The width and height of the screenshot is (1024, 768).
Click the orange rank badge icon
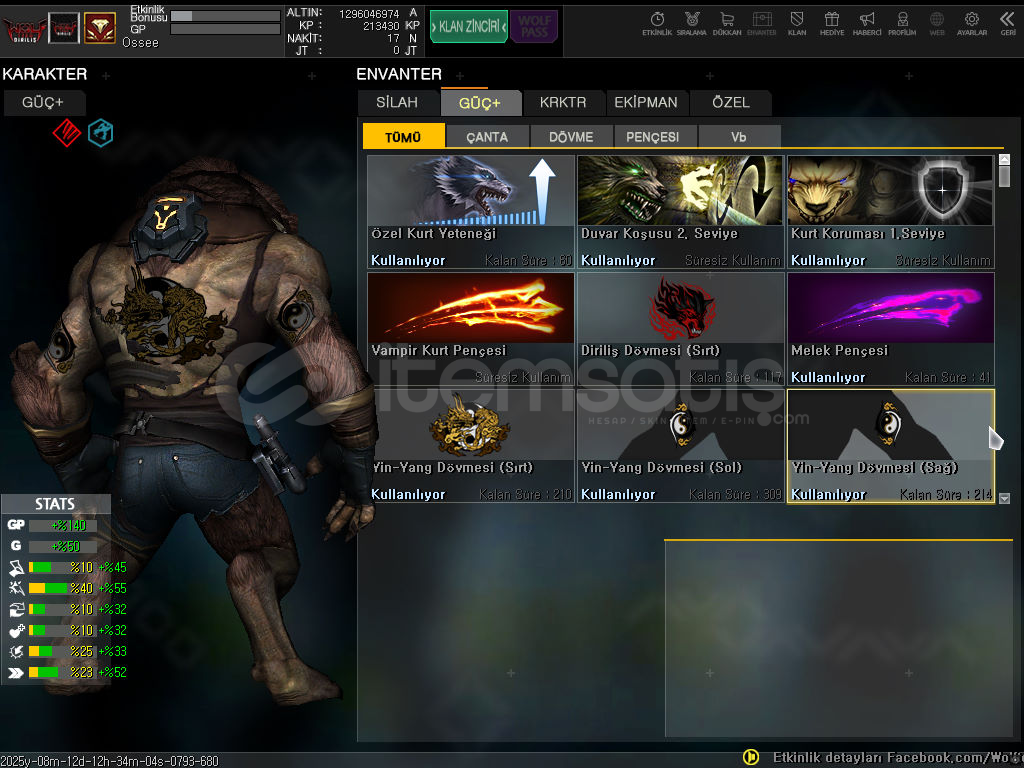coord(100,28)
